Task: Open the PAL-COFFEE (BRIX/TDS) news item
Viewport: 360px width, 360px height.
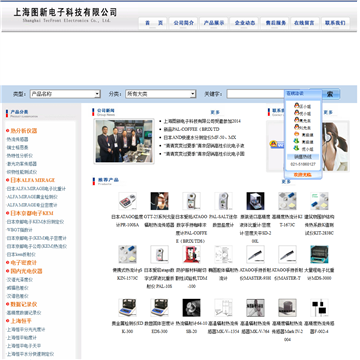Action: click(x=191, y=129)
